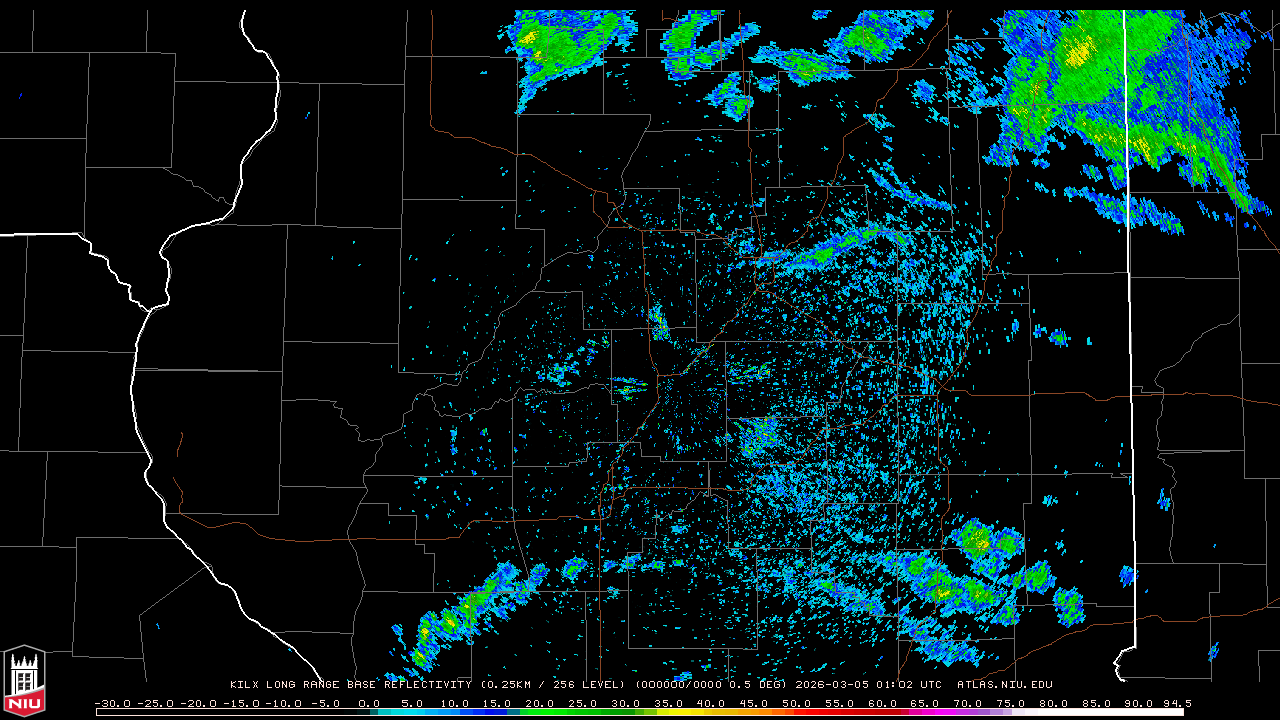Click the 0.0 label on the reflectivity scale
1280x720 pixels.
pyautogui.click(x=369, y=703)
